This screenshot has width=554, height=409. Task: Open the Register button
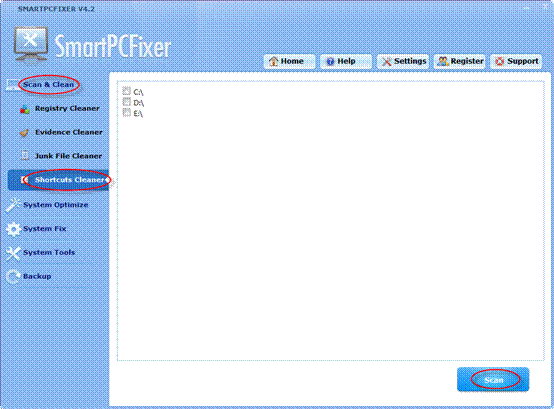pos(459,61)
